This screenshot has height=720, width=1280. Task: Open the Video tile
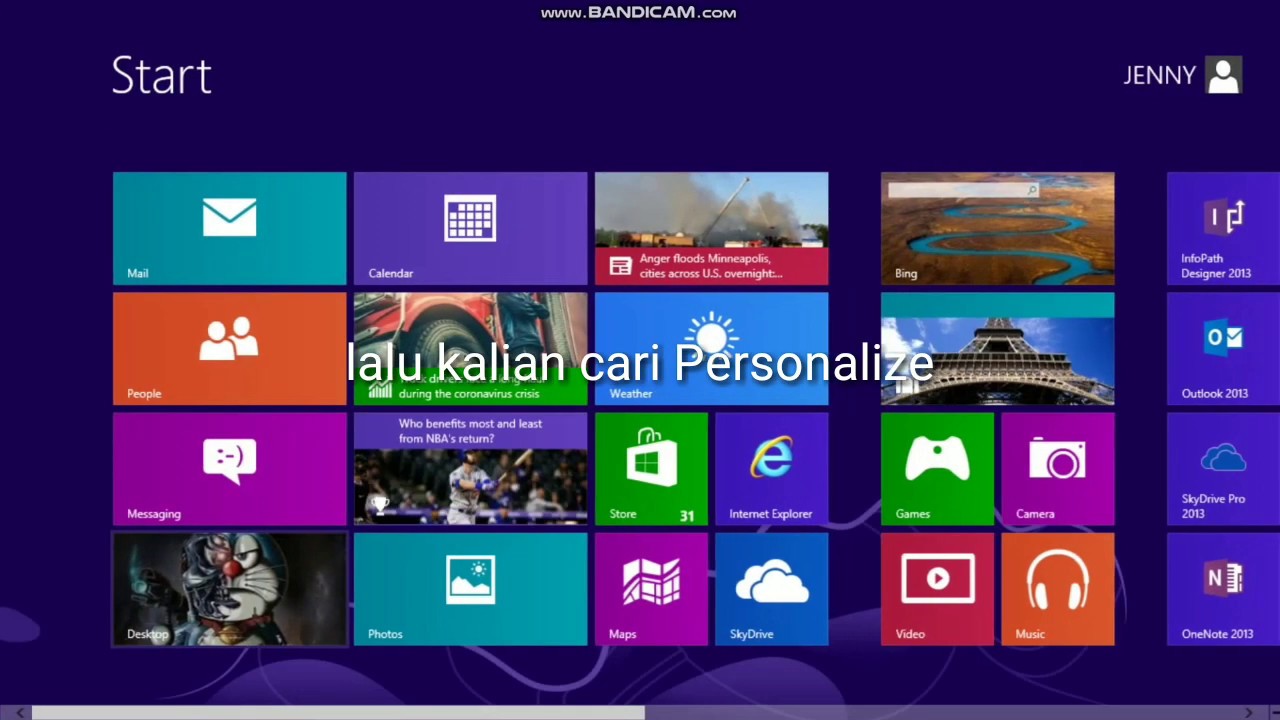[x=937, y=589]
